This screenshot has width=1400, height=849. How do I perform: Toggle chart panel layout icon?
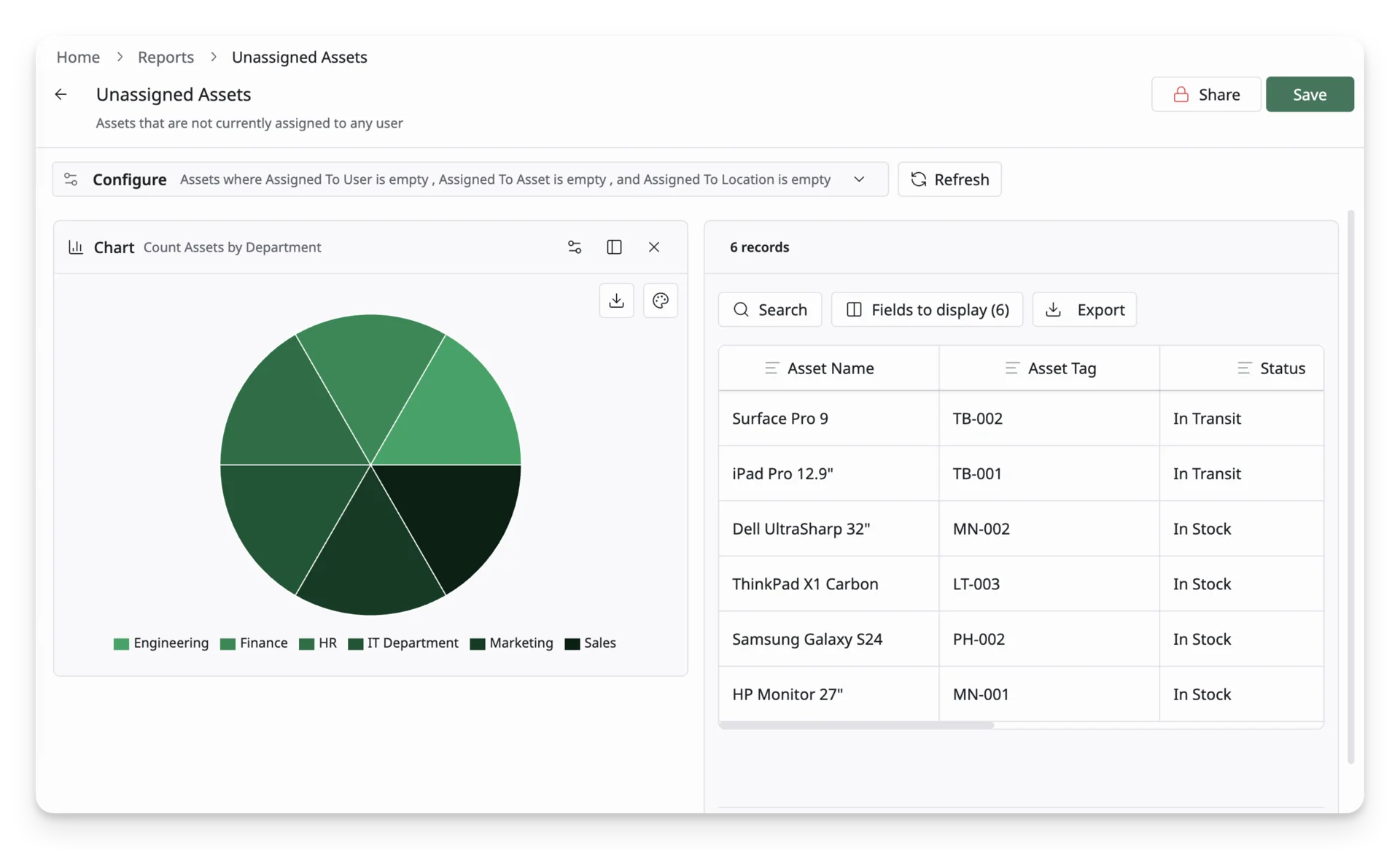[614, 247]
